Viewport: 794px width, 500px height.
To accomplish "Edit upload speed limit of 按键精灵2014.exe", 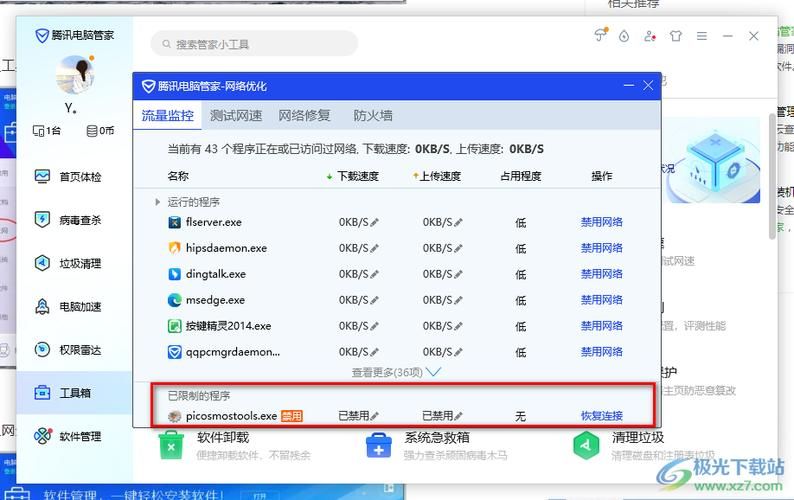I will (458, 326).
